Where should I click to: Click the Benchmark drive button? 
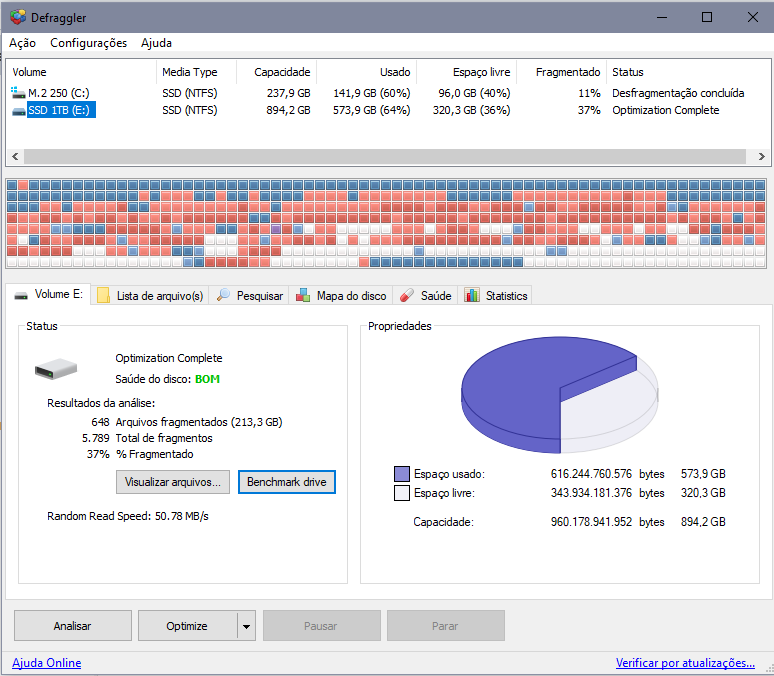tap(287, 482)
